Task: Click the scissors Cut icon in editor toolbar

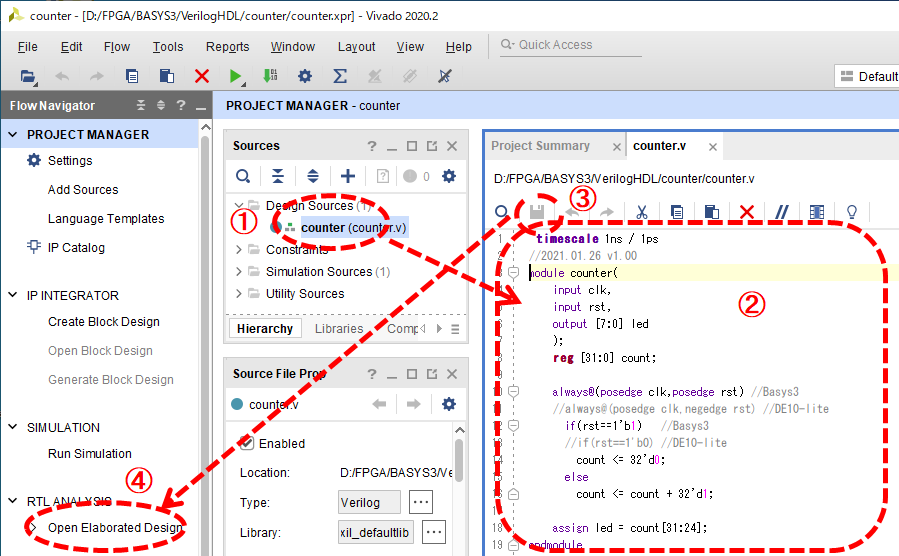Action: pos(642,211)
